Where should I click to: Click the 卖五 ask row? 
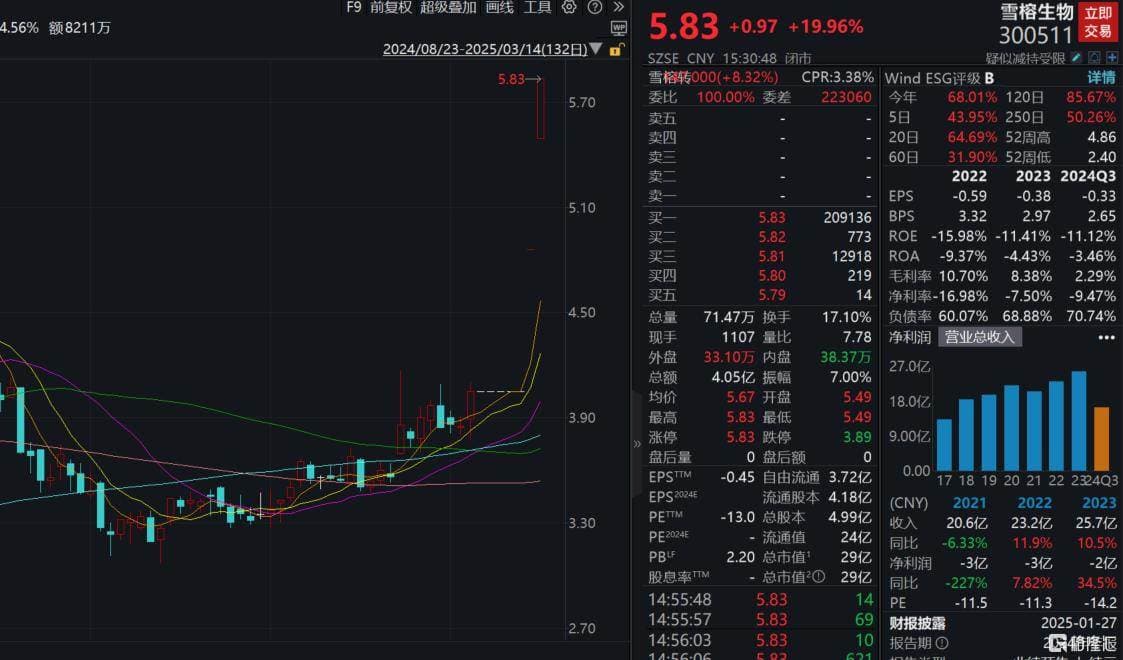[x=760, y=118]
